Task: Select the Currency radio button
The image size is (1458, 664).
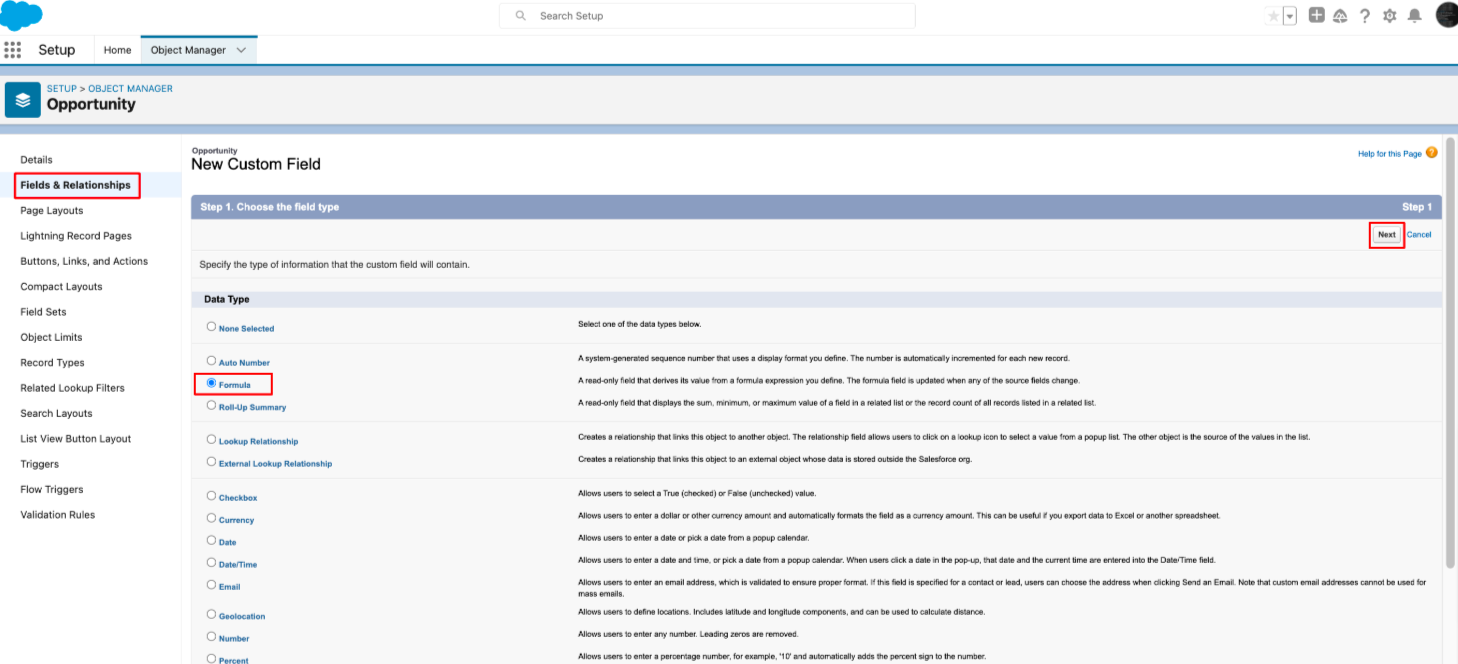Action: 211,518
